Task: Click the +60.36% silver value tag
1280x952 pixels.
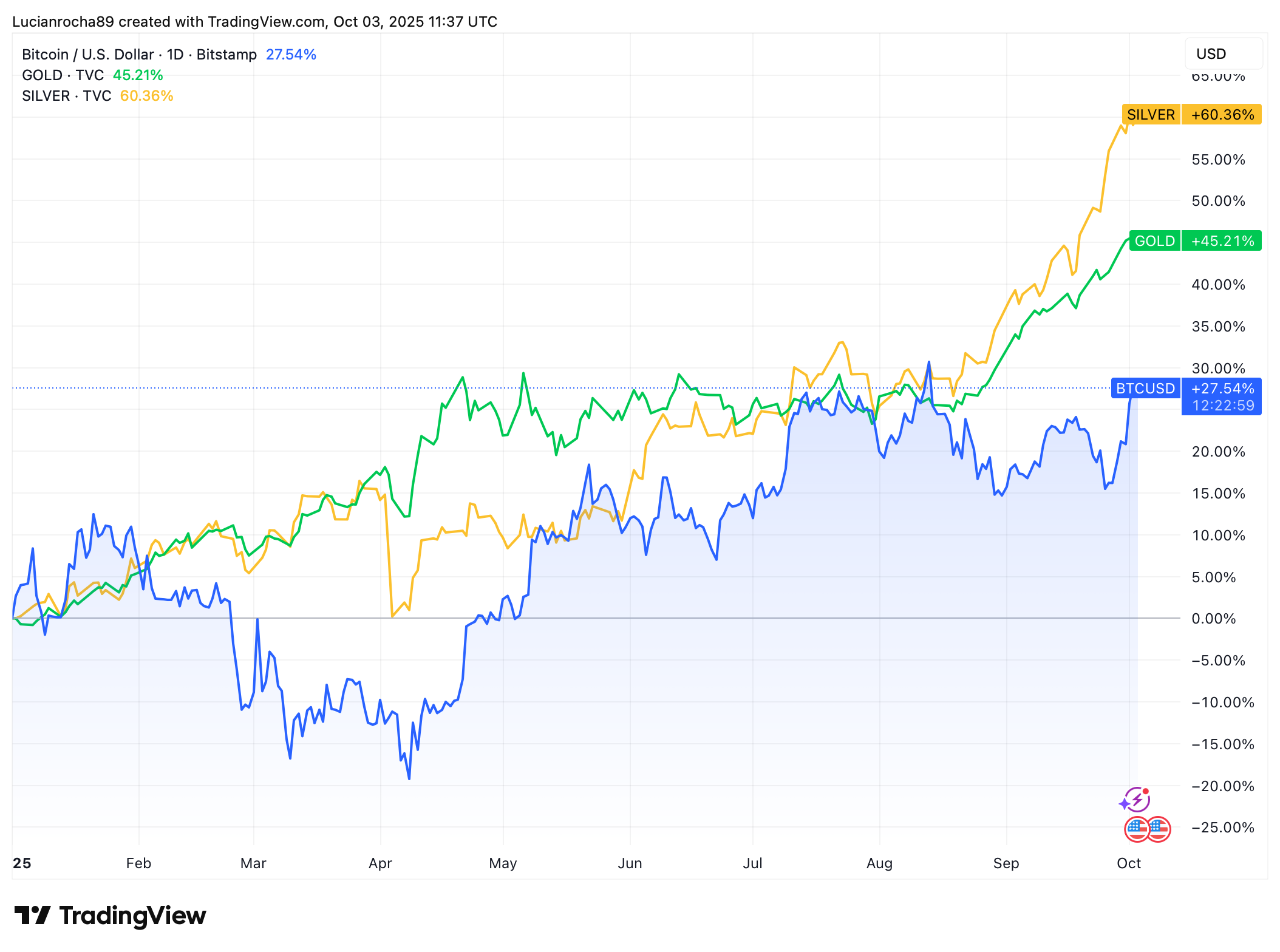Action: tap(1222, 115)
